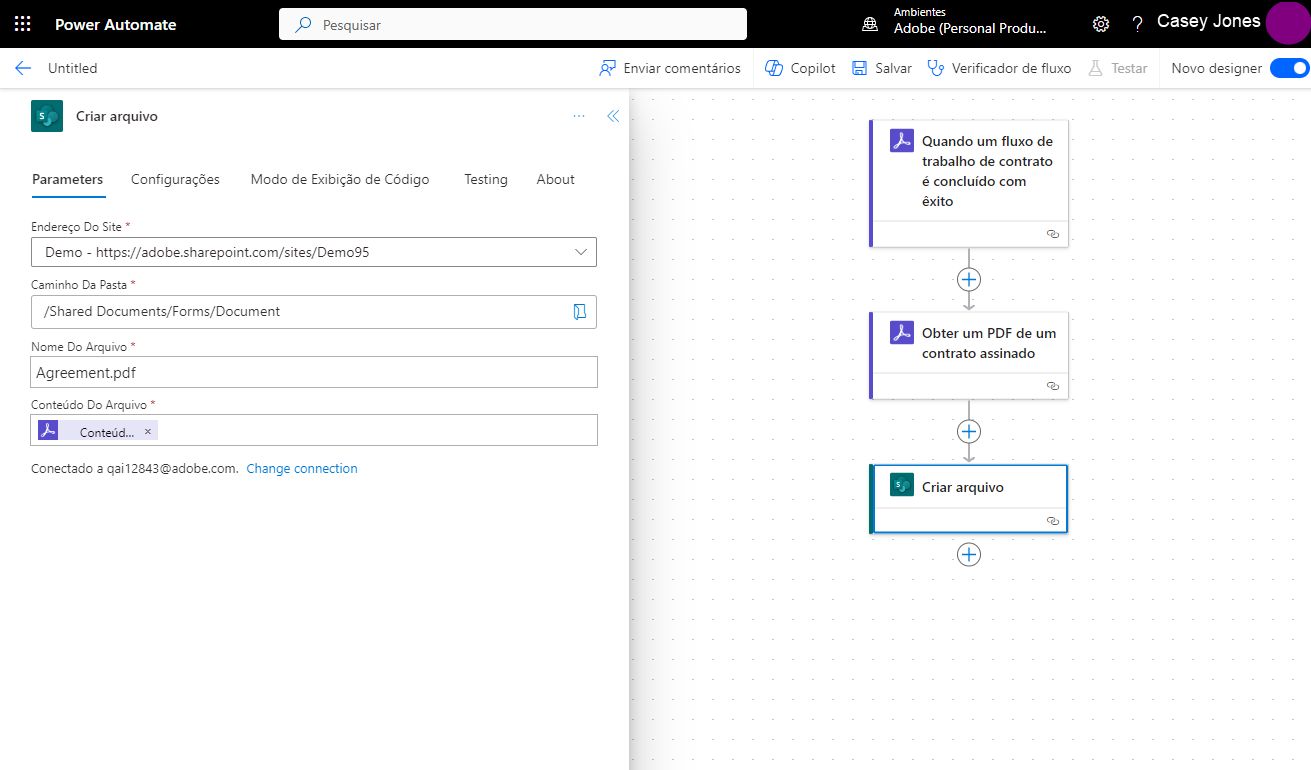The height and width of the screenshot is (770, 1311).
Task: Click the Adobe icon in Conteúdo token
Action: click(x=48, y=430)
